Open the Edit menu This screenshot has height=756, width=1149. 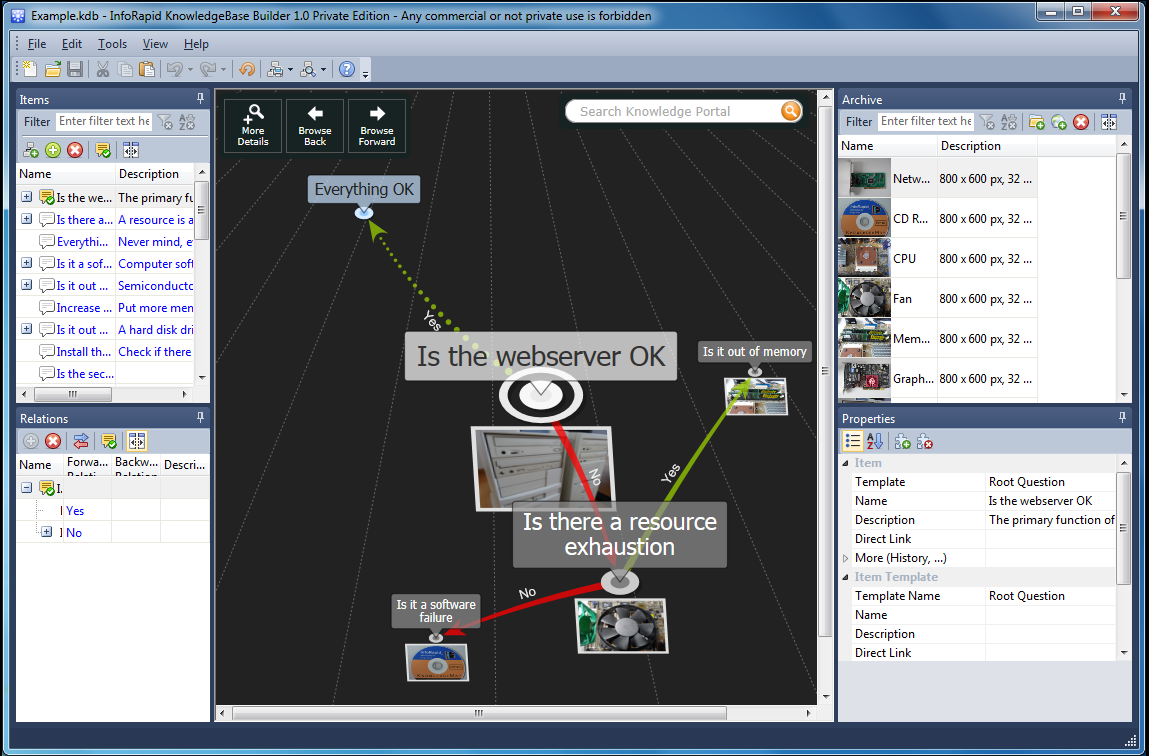click(x=70, y=43)
